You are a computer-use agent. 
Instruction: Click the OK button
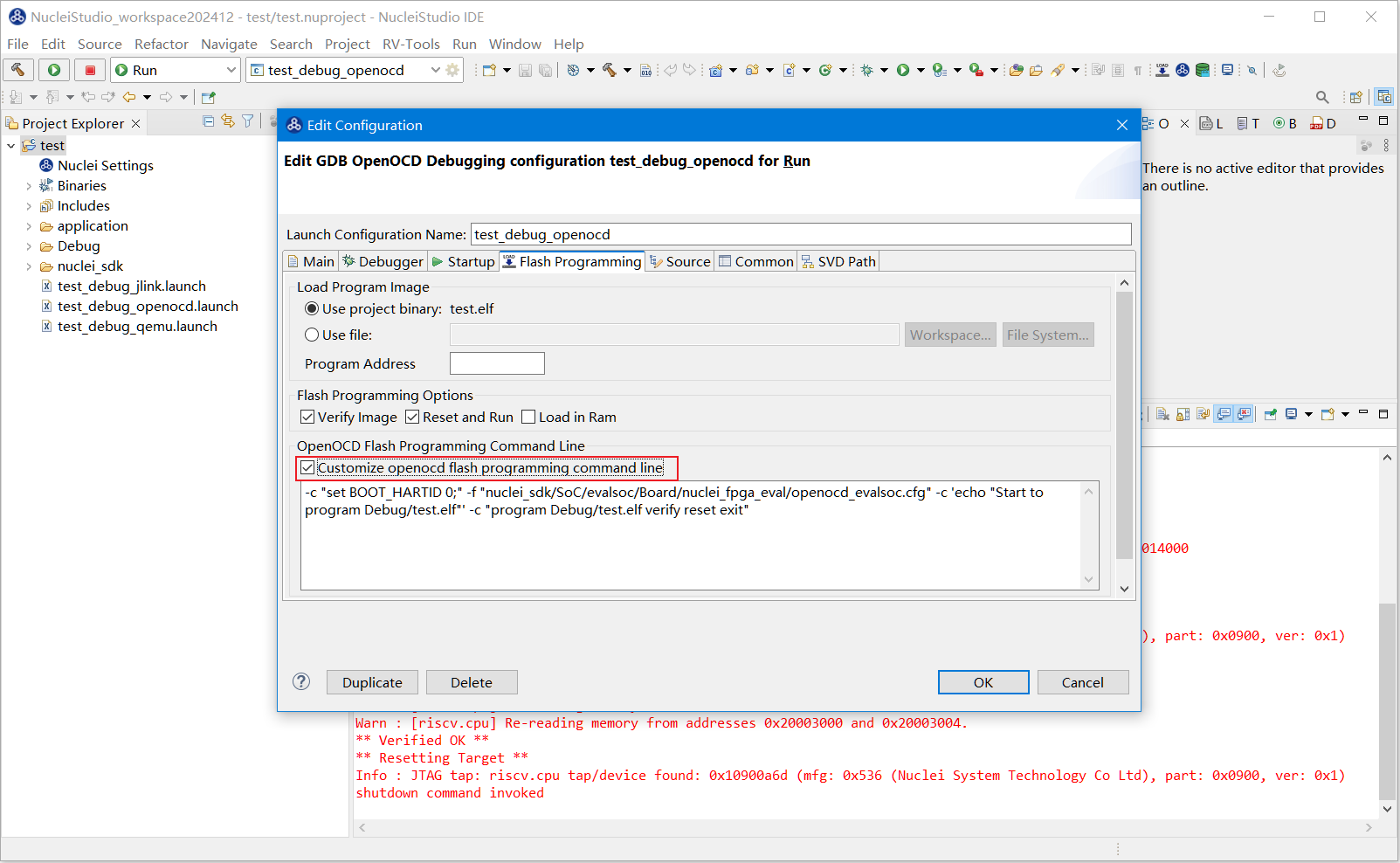point(983,682)
